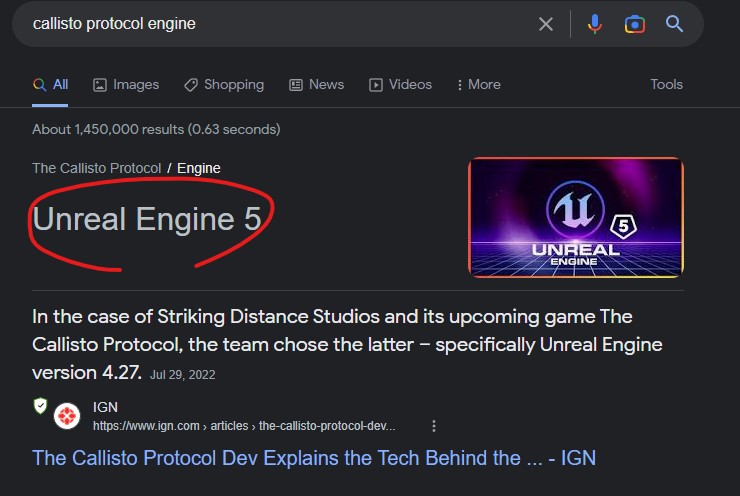
Task: Open the IGN article title link
Action: (x=314, y=458)
